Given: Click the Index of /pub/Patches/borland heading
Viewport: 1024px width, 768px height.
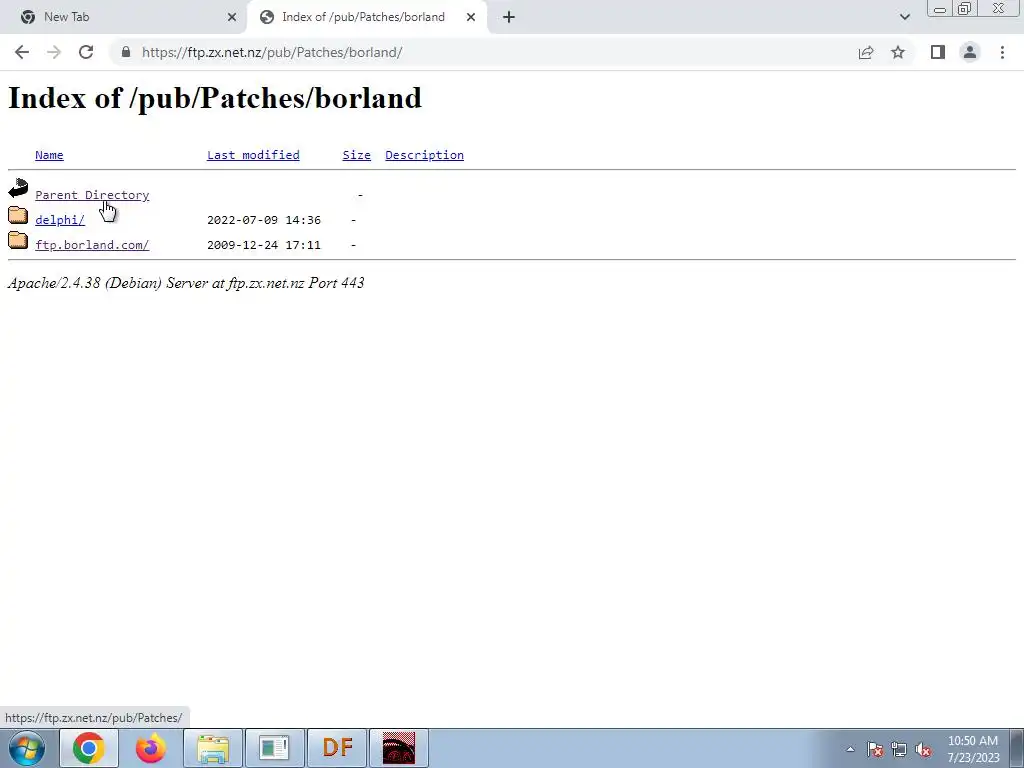Looking at the screenshot, I should pos(215,99).
